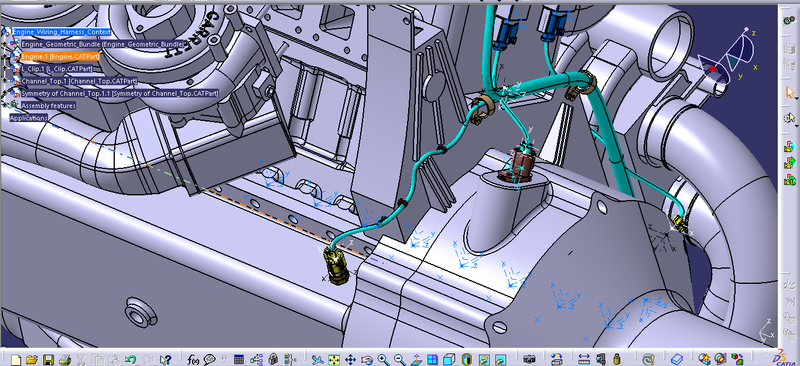This screenshot has width=800, height=366.
Task: Select Engine.1 in the specification tree
Action: (x=60, y=57)
